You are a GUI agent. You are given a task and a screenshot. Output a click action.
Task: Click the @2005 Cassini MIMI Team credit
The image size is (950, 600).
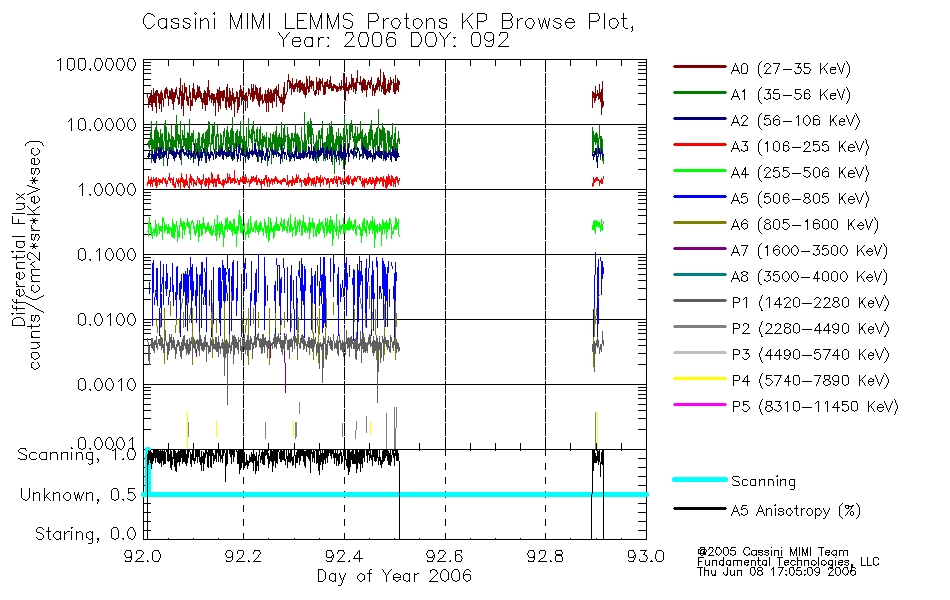click(x=772, y=552)
